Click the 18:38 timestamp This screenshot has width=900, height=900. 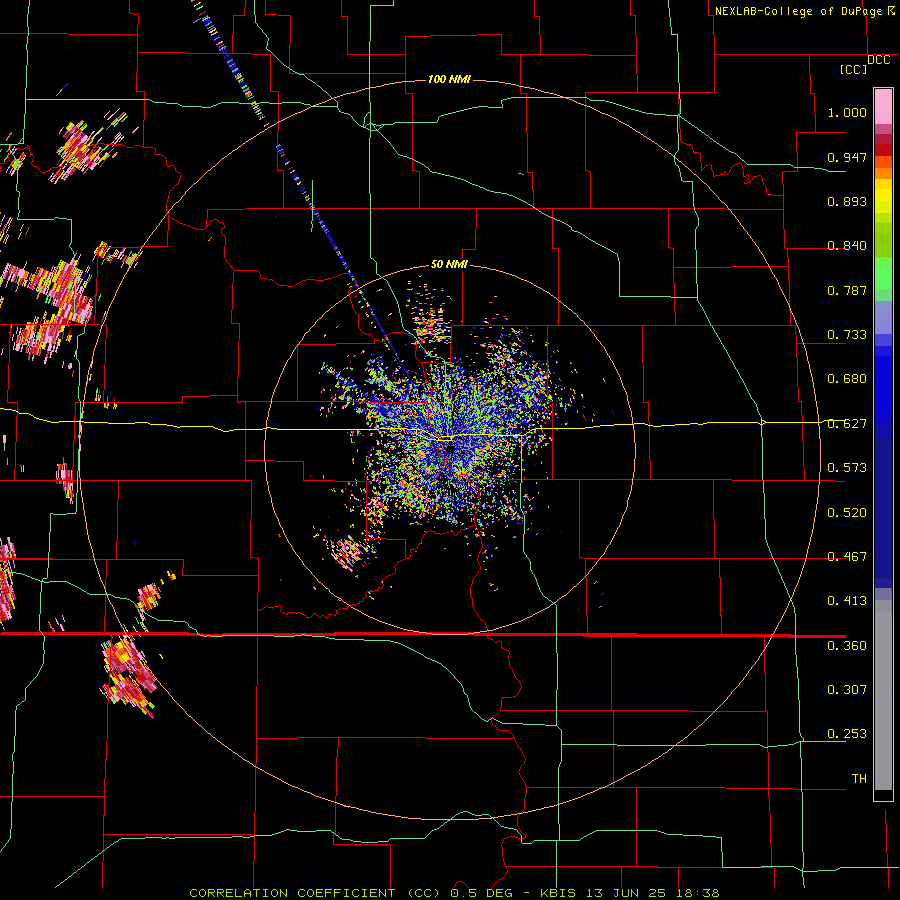coord(696,893)
